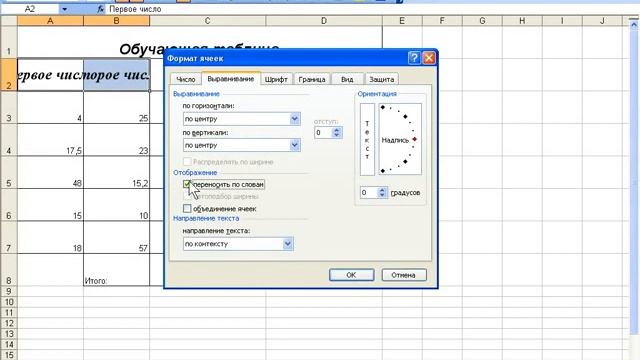Click the select-all corner of sheet

pos(9,21)
